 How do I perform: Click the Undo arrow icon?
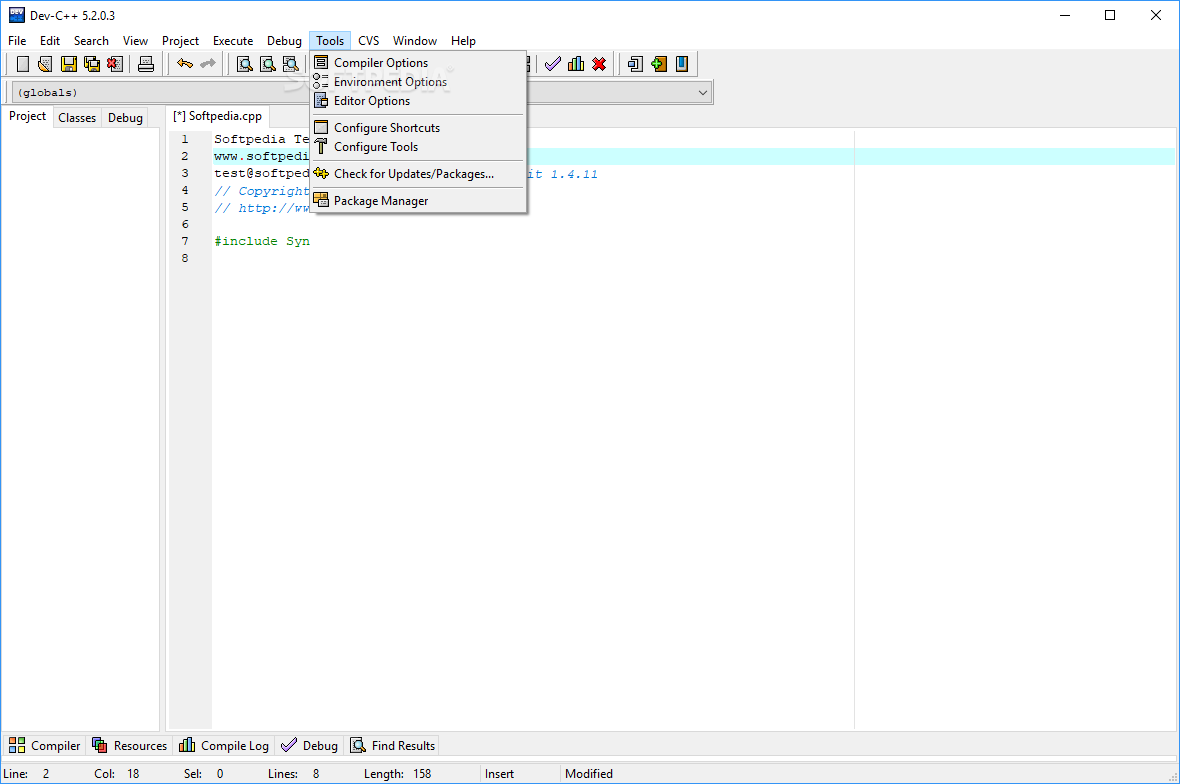tap(184, 64)
